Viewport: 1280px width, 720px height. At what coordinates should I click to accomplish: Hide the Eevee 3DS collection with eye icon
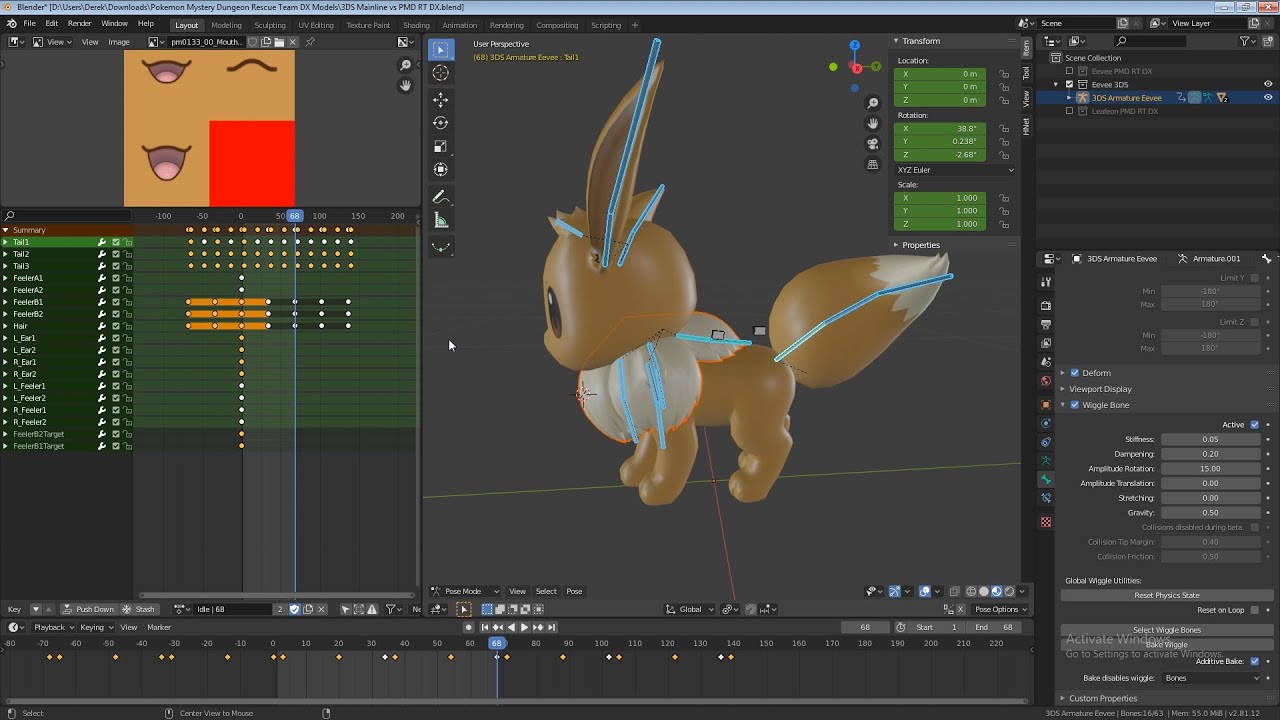(x=1268, y=85)
